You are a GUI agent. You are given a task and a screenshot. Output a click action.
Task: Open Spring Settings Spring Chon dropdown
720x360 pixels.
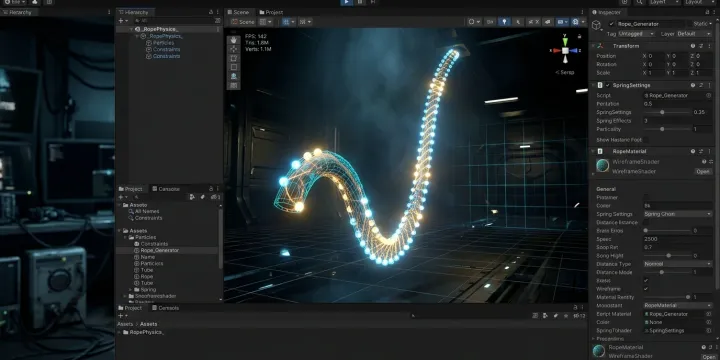678,214
